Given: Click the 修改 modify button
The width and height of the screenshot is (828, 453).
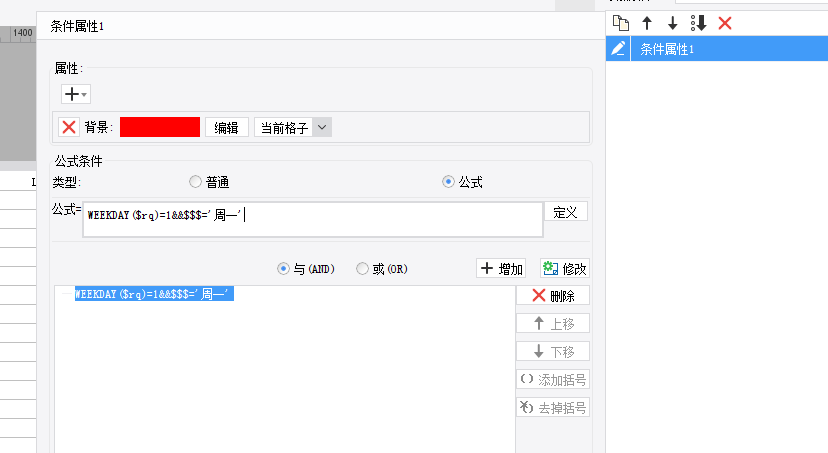Looking at the screenshot, I should (565, 268).
